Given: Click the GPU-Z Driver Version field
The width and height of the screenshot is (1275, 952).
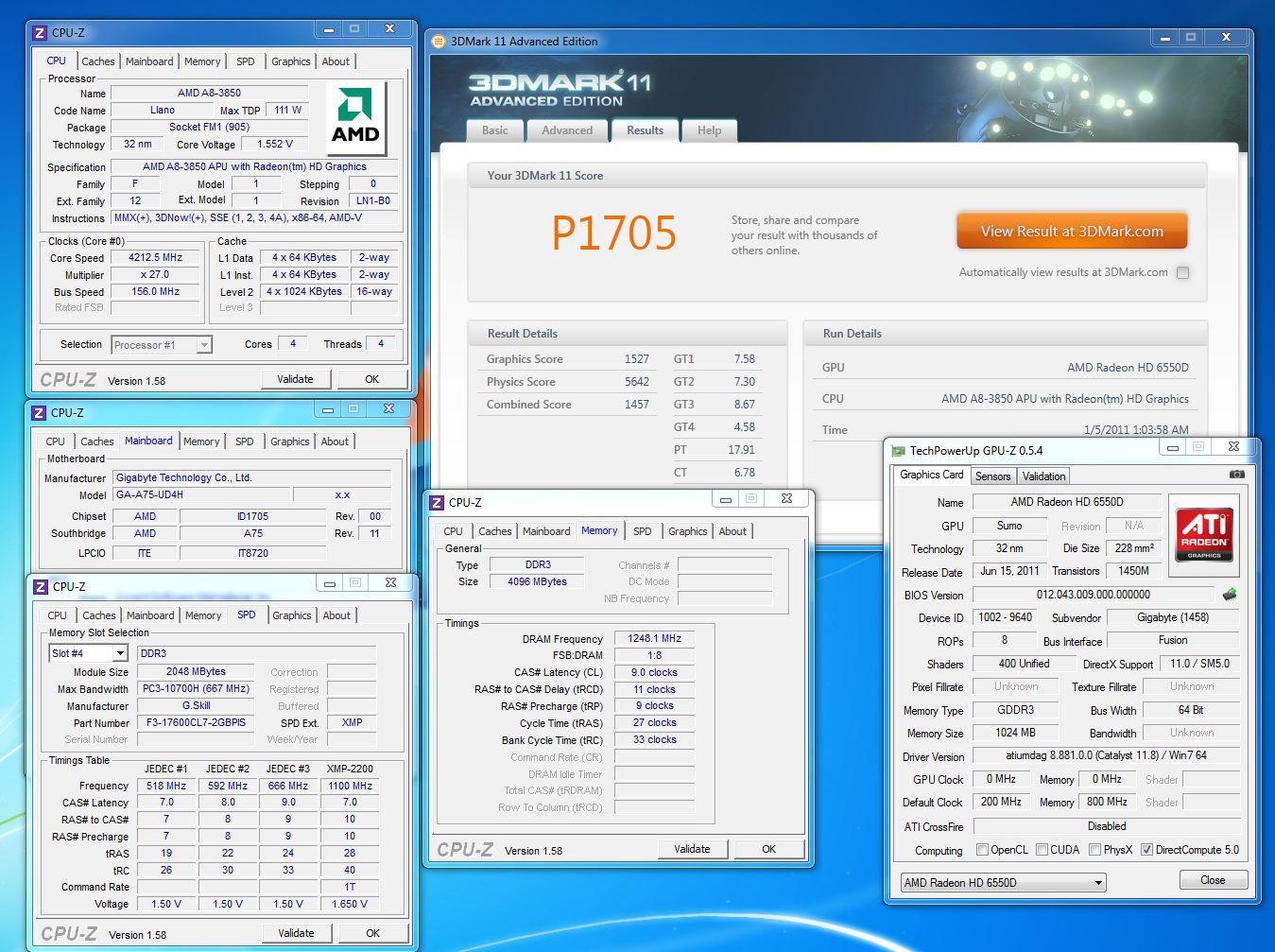Looking at the screenshot, I should (x=1106, y=755).
